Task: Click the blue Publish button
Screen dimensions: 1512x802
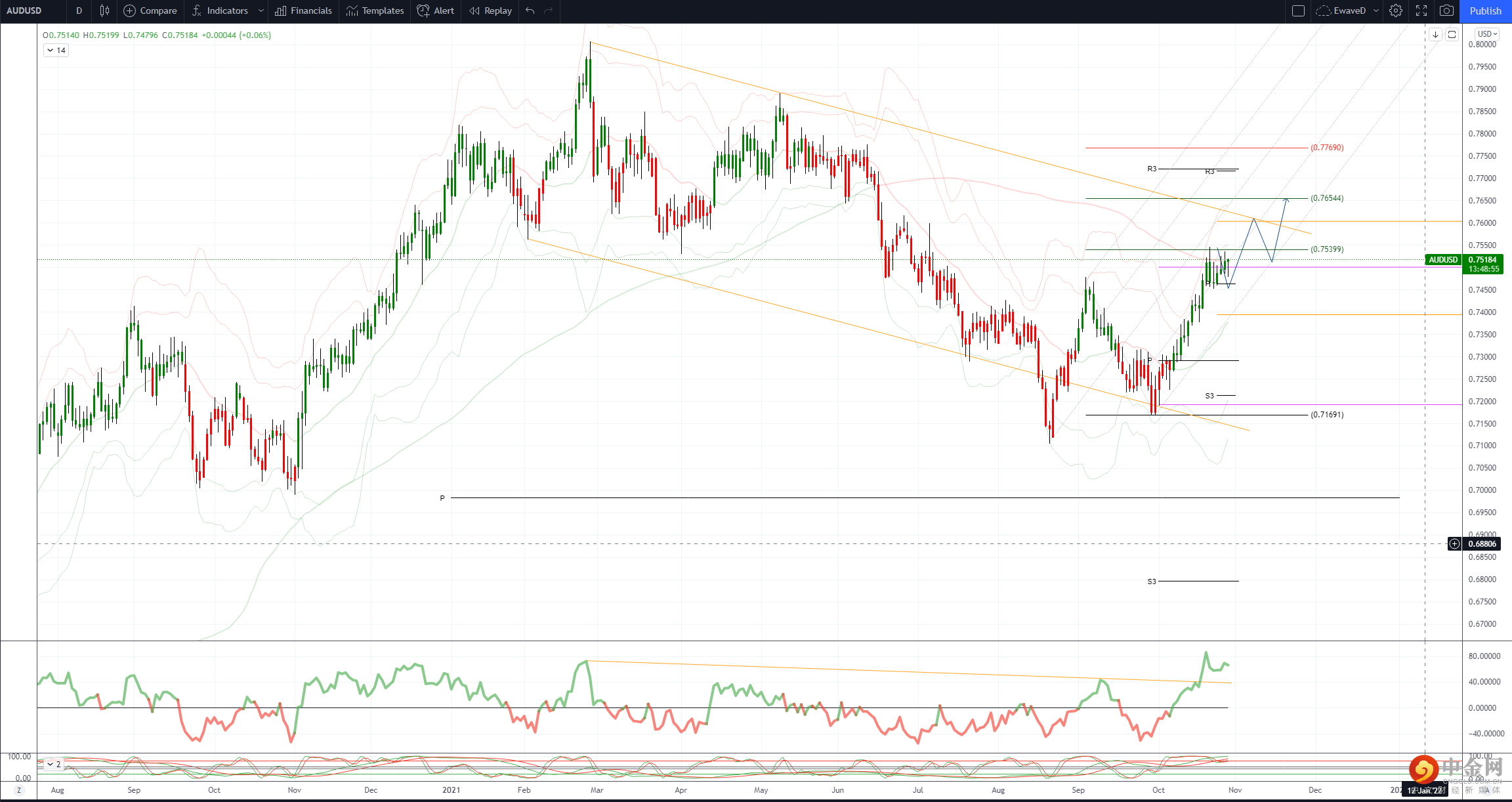Action: (x=1485, y=11)
